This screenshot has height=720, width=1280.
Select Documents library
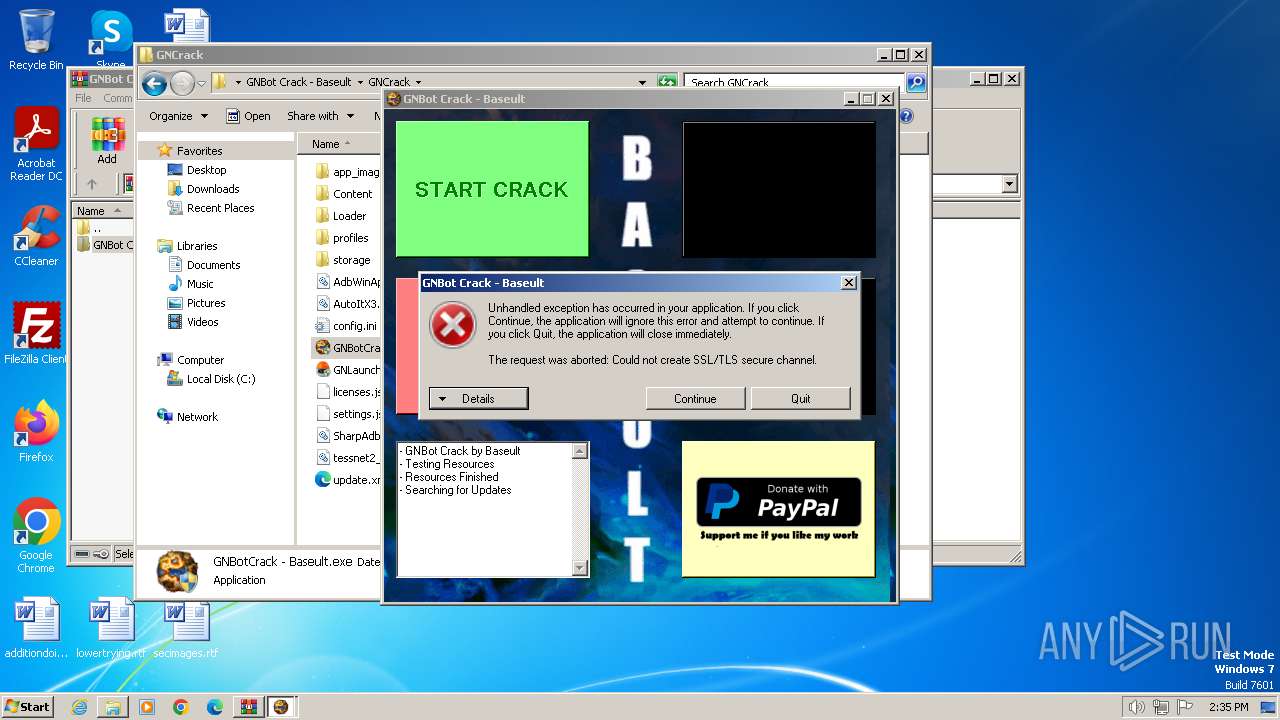(x=213, y=265)
